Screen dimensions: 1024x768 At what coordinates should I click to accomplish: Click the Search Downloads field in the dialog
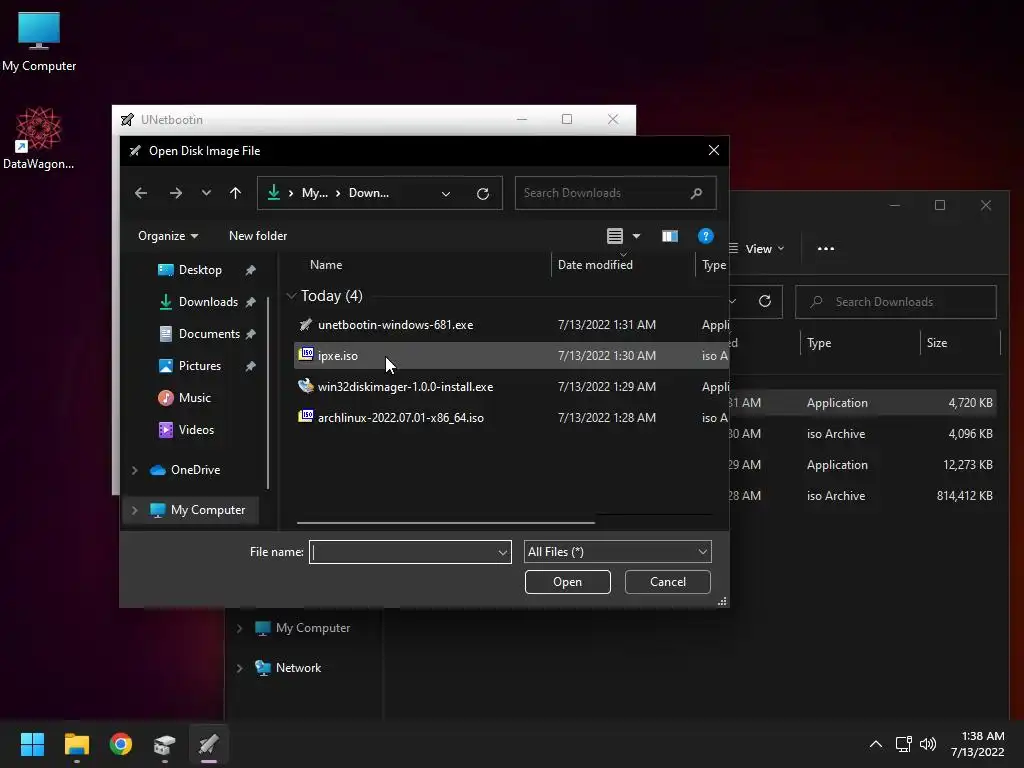pos(615,193)
